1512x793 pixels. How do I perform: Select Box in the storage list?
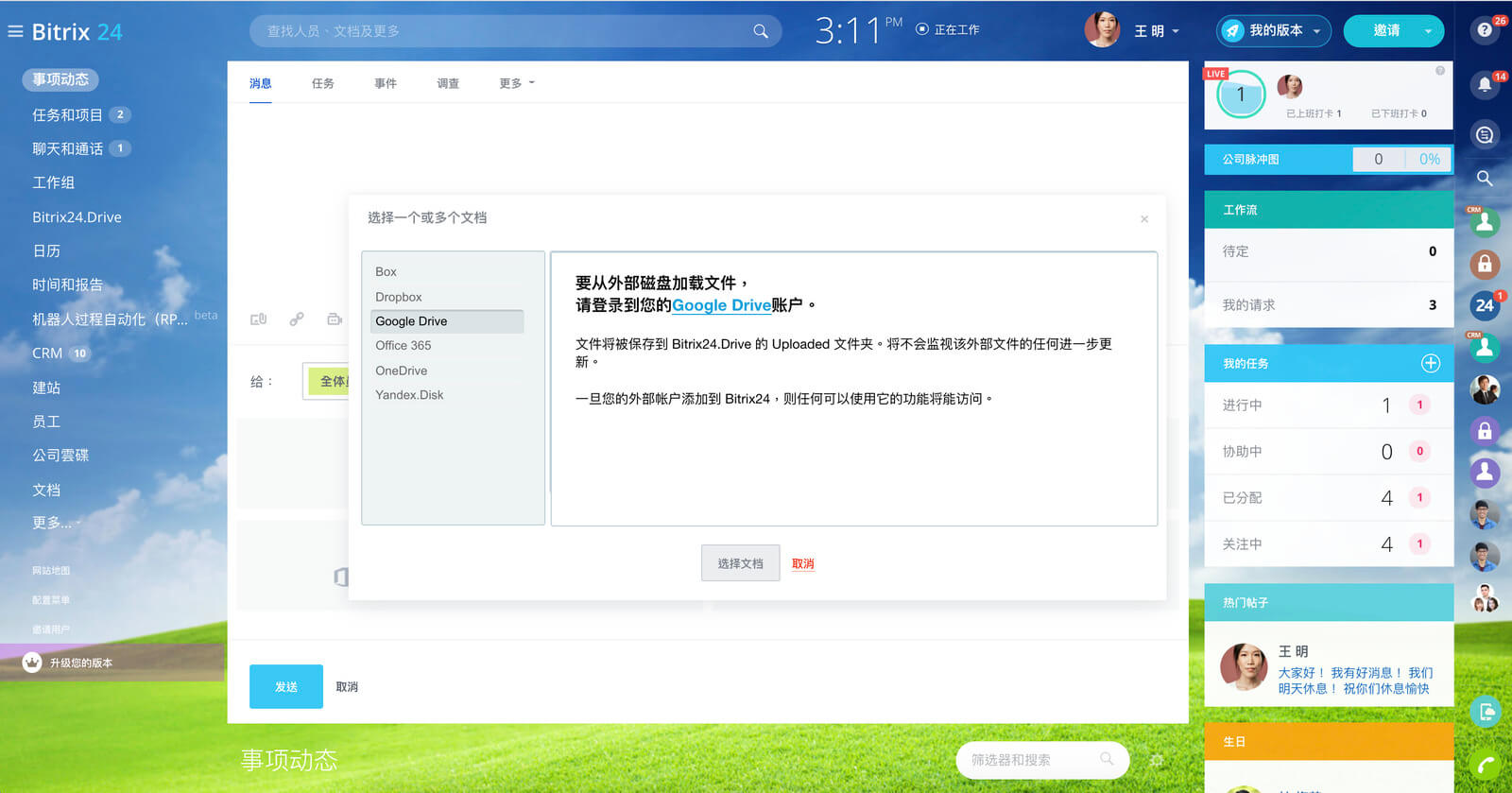click(x=386, y=271)
